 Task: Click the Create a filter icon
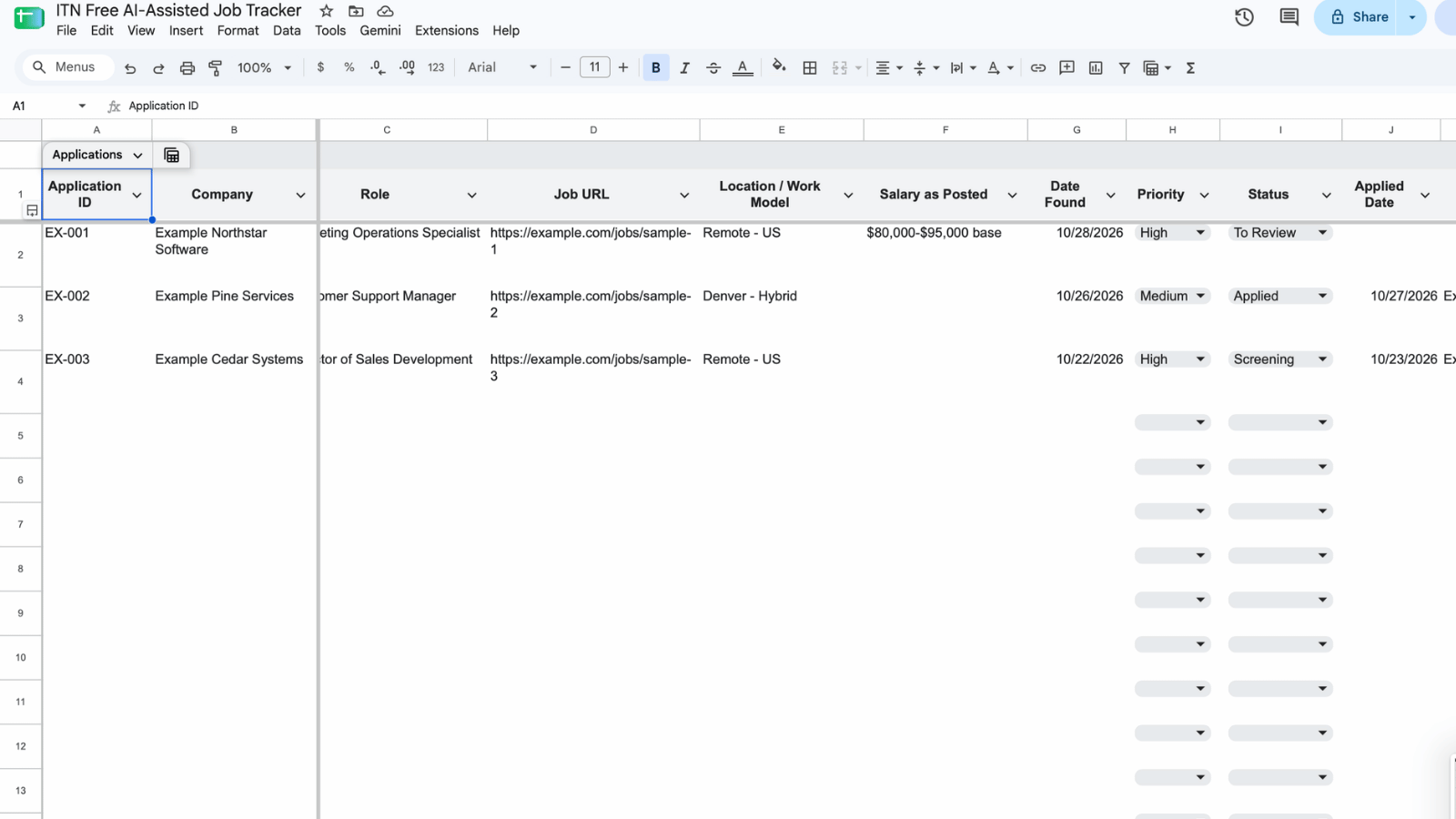1125,67
